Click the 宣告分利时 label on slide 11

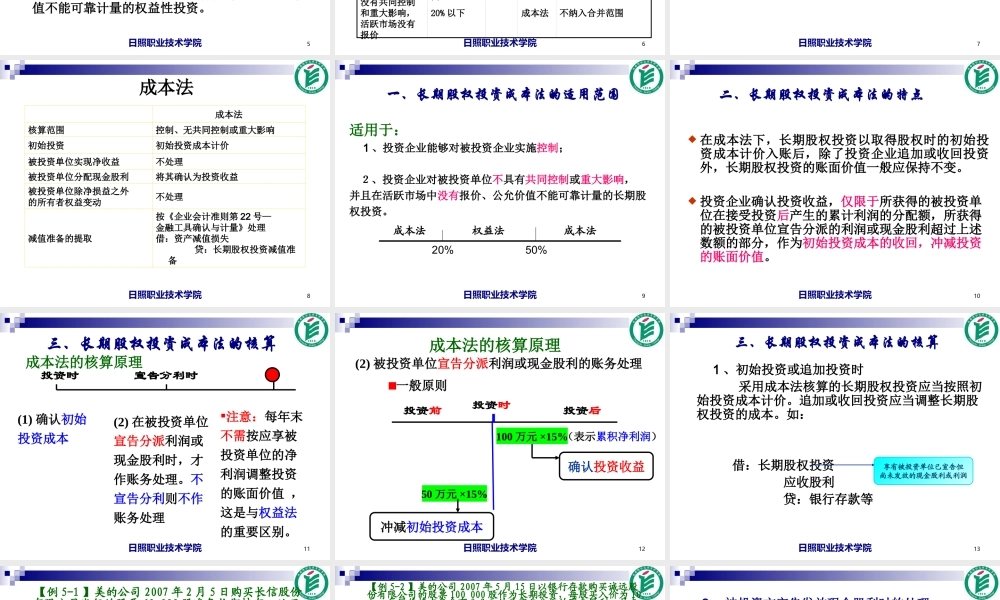click(x=166, y=375)
